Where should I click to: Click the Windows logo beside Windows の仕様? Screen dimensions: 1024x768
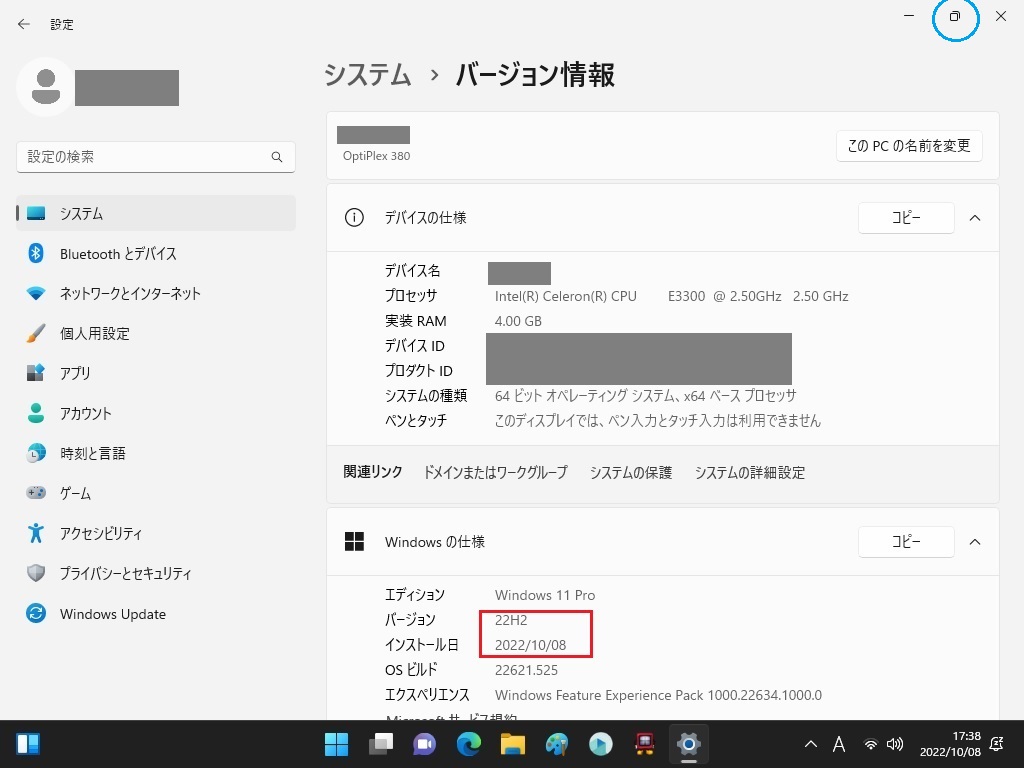(x=354, y=541)
